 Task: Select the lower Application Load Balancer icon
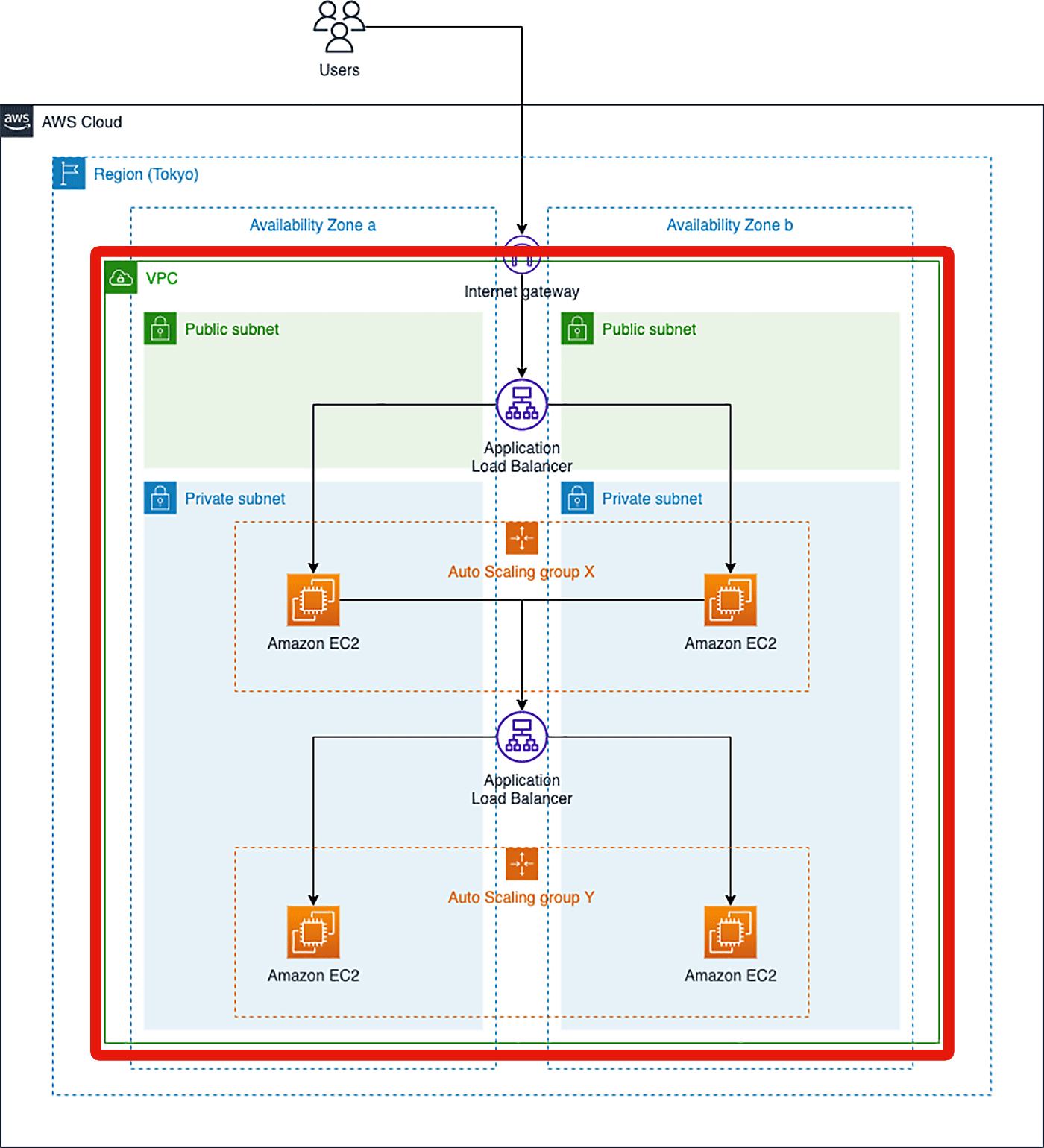click(x=522, y=737)
